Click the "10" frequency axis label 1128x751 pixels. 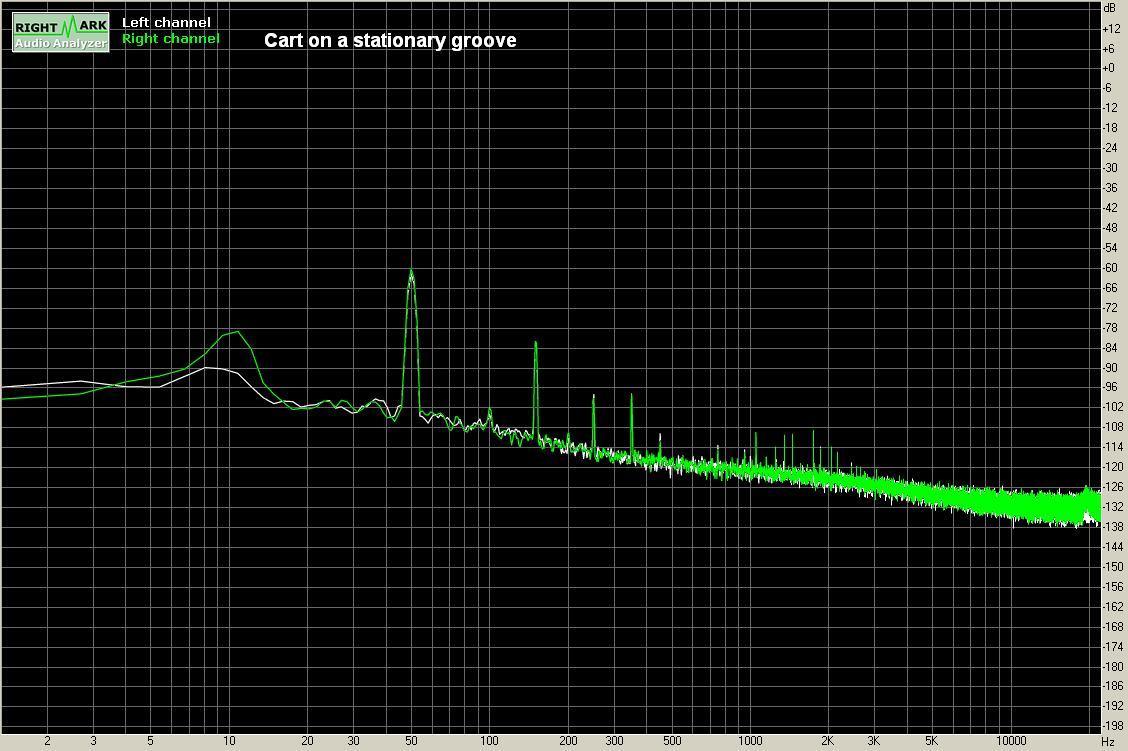(229, 741)
